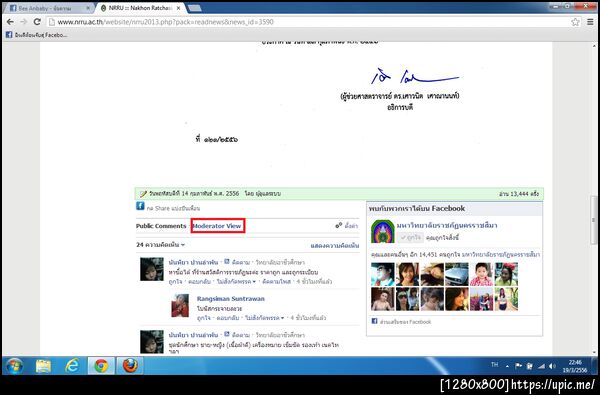The height and width of the screenshot is (395, 600).
Task: Open avatar of first commenter about ราคาถูก
Action: point(152,269)
